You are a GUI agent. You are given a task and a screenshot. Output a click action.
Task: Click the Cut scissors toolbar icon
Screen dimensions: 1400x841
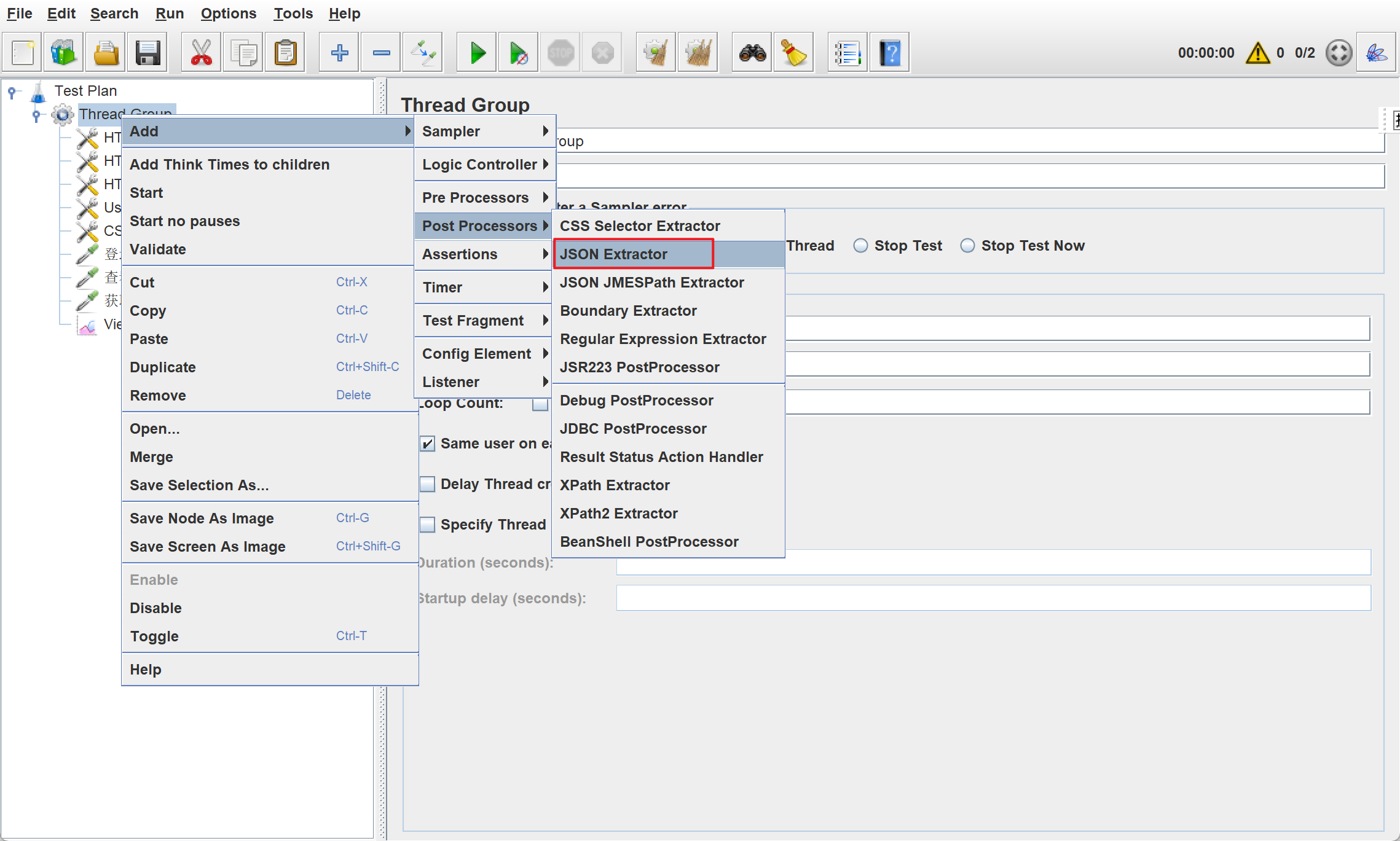tap(202, 53)
